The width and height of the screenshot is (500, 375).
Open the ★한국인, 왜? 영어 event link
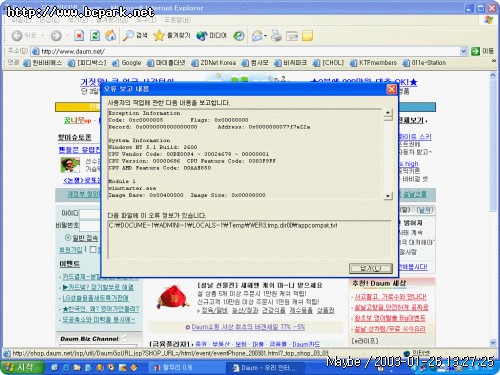click(101, 309)
